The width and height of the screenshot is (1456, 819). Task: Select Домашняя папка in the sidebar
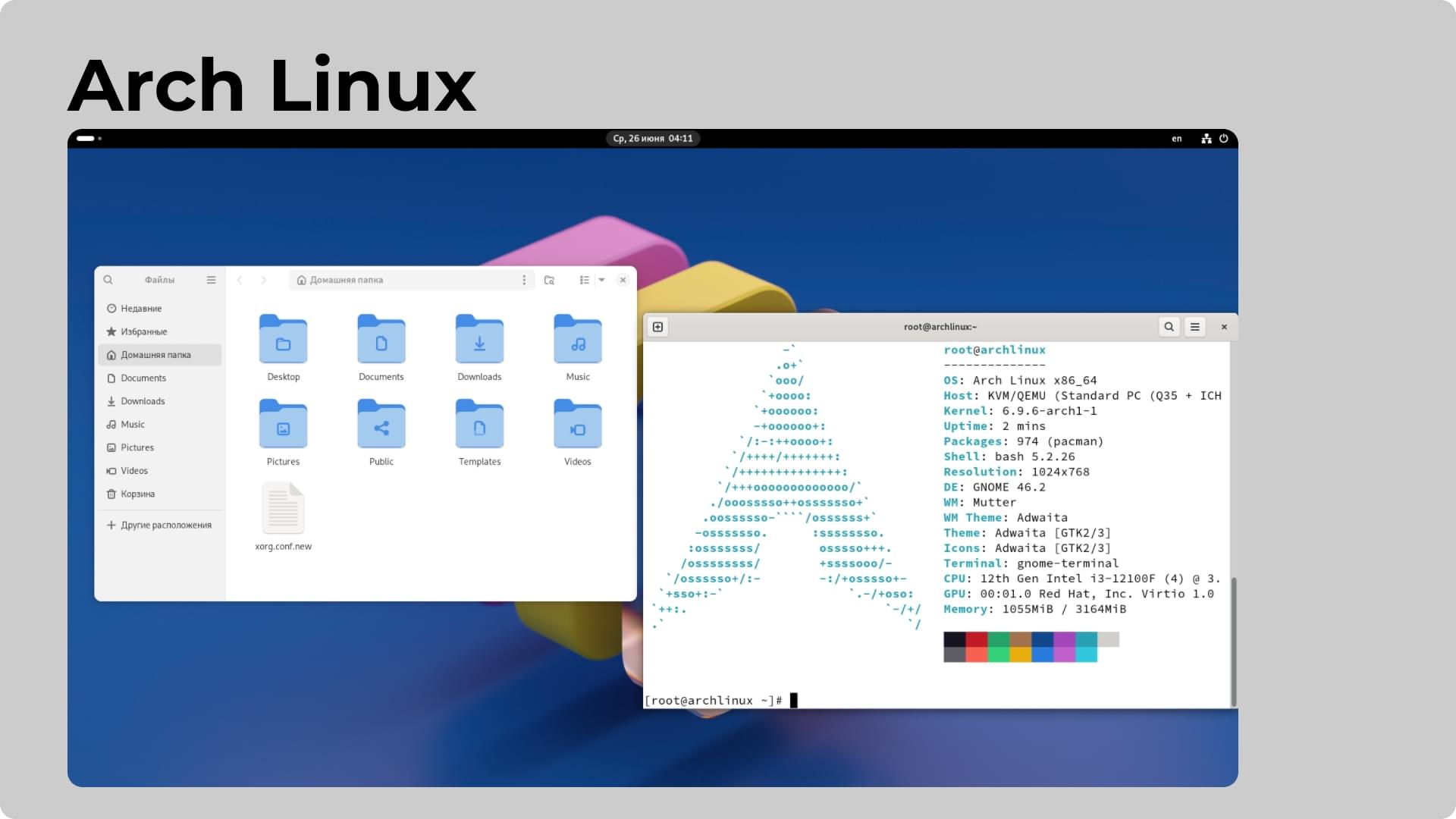(159, 355)
